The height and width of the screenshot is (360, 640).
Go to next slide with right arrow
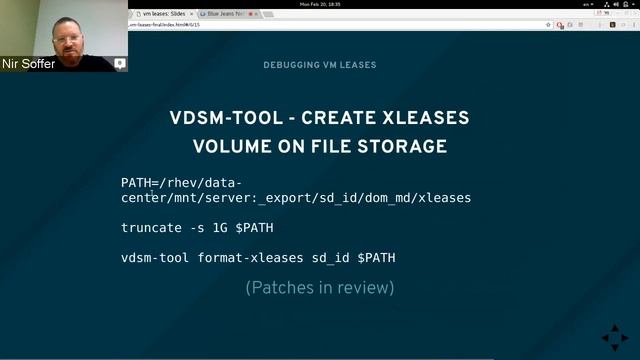625,338
